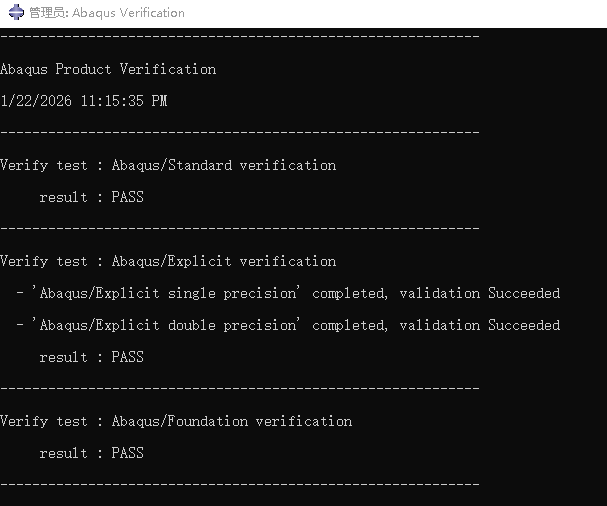
Task: Click the window title 'Abaqus Verification' text
Action: click(128, 13)
